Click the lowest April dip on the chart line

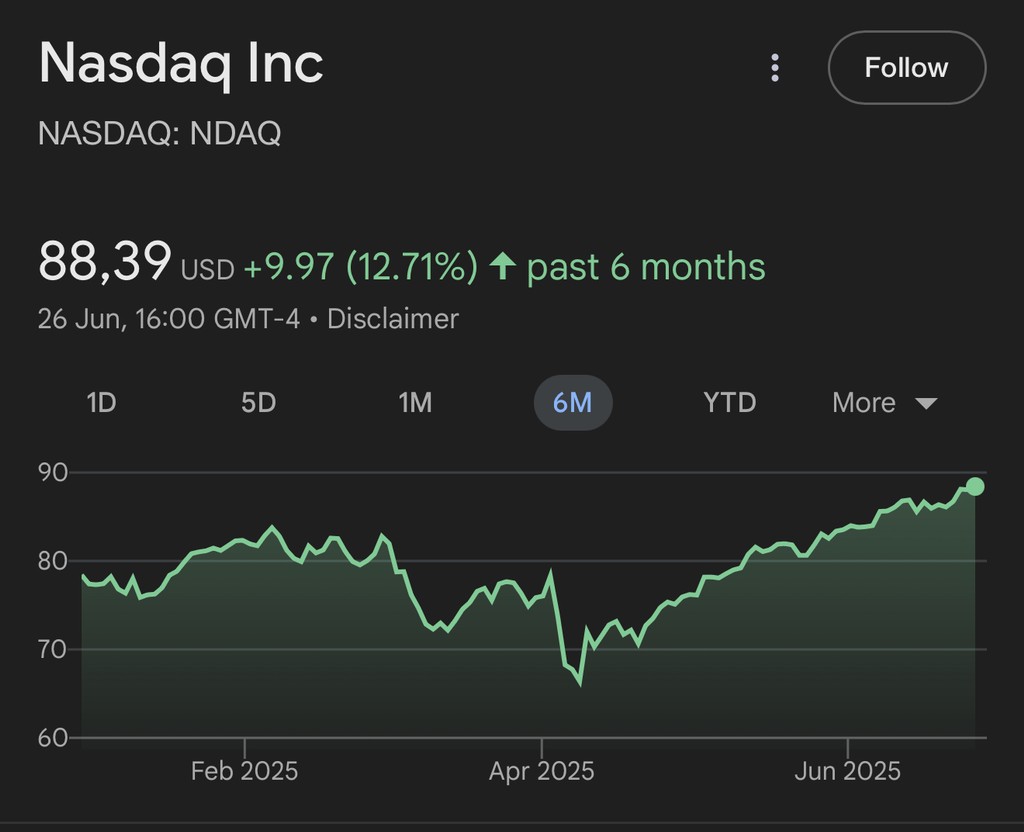click(x=579, y=684)
